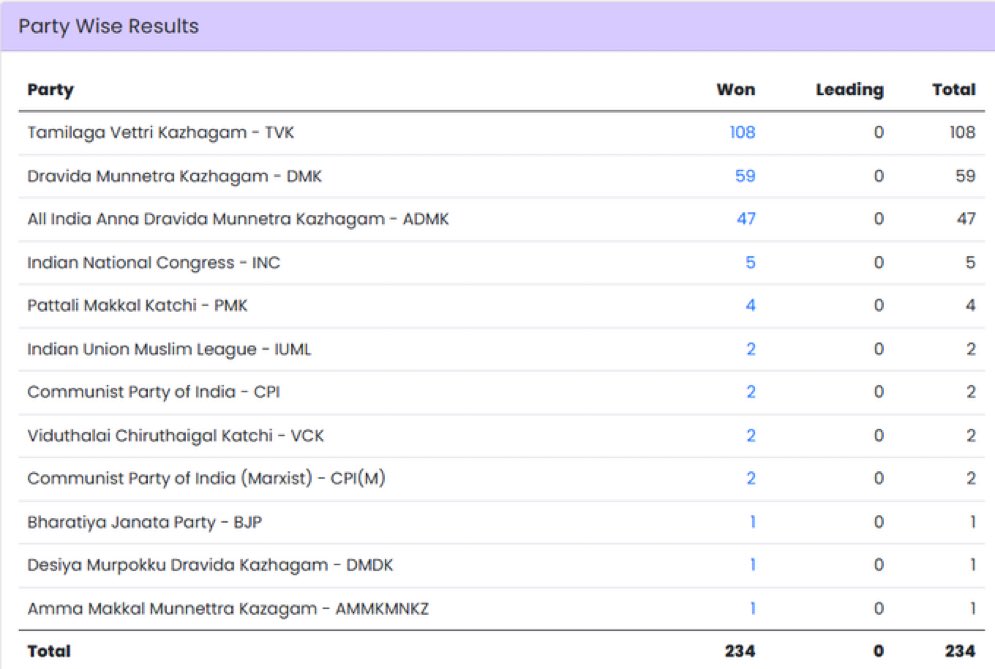Click ADMK total cell 47
The image size is (995, 669).
[x=966, y=219]
